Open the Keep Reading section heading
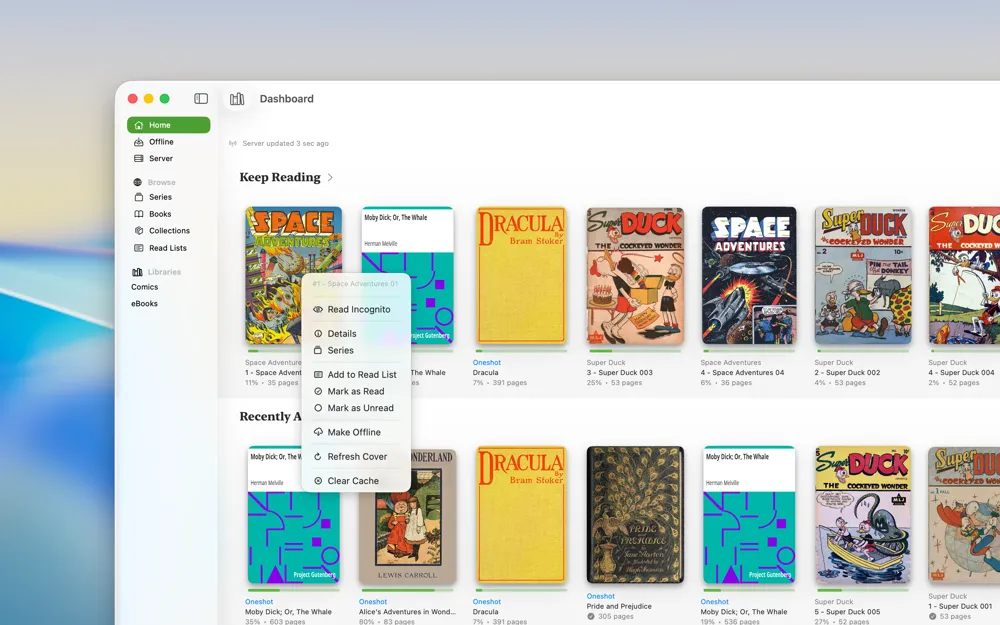 tap(280, 177)
